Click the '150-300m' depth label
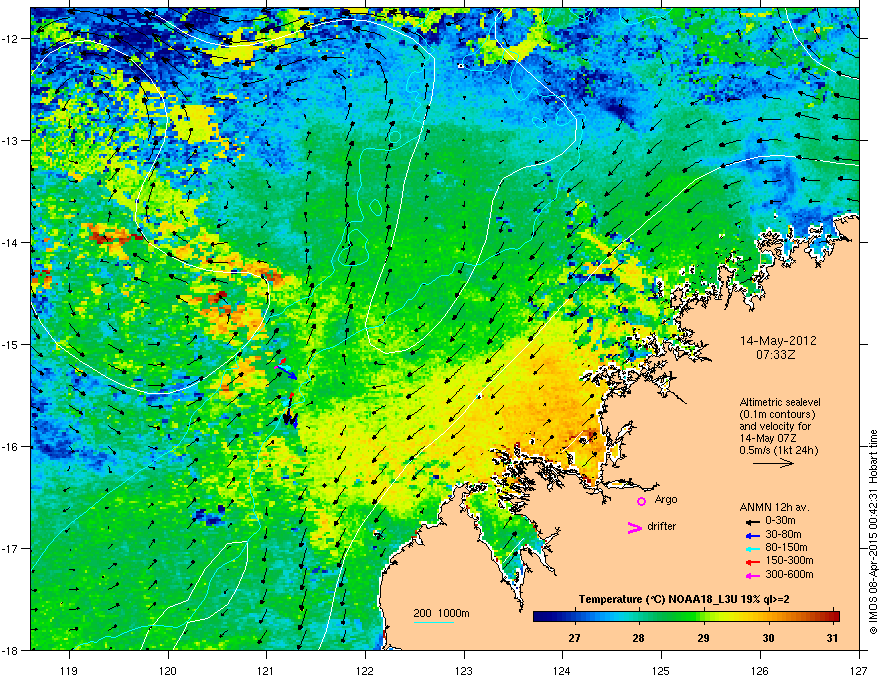 click(789, 560)
